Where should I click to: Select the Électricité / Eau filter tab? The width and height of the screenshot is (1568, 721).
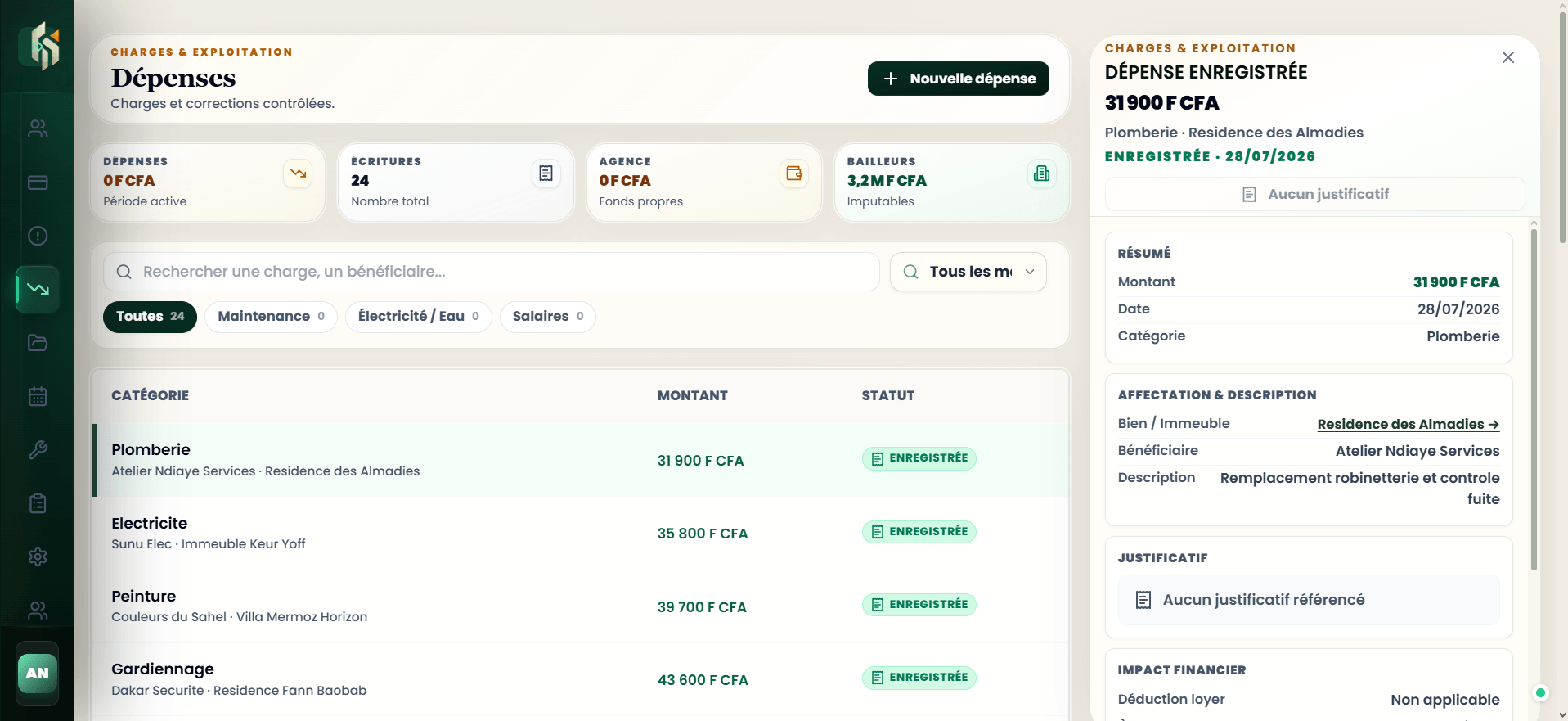click(x=418, y=317)
